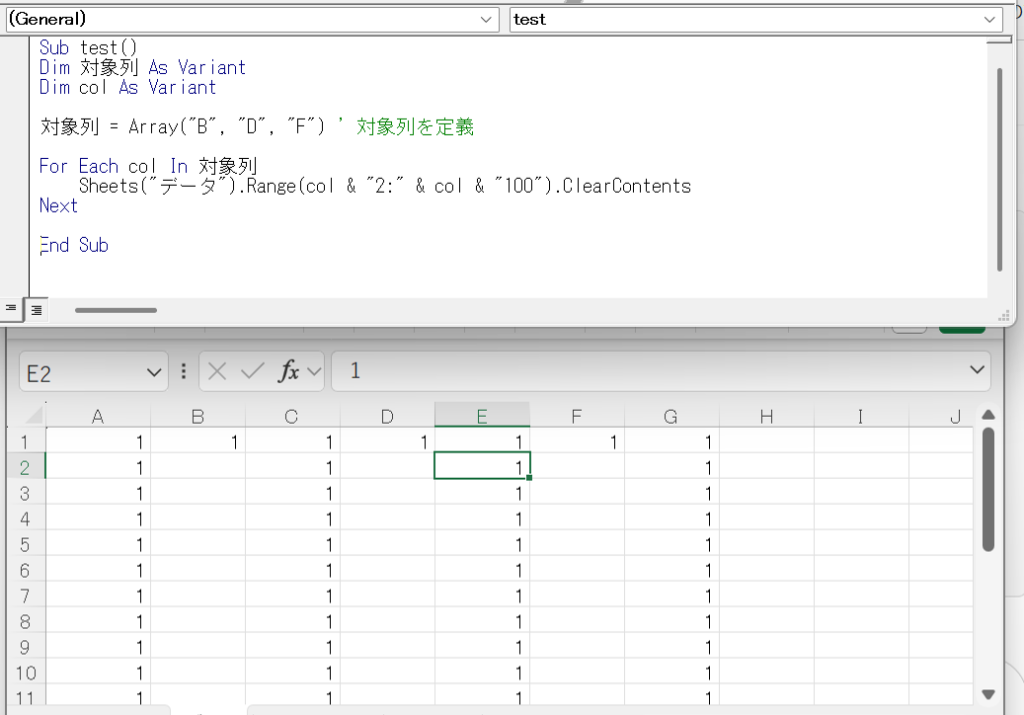Select row 8 header
The width and height of the screenshot is (1024, 715).
pyautogui.click(x=25, y=622)
